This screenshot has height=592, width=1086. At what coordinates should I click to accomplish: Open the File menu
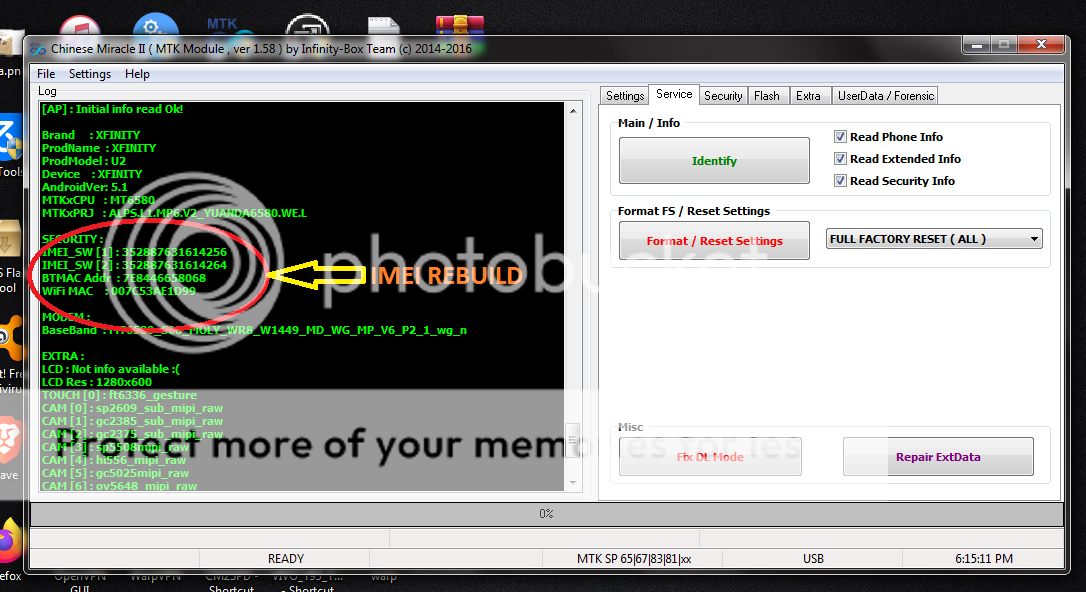coord(46,74)
